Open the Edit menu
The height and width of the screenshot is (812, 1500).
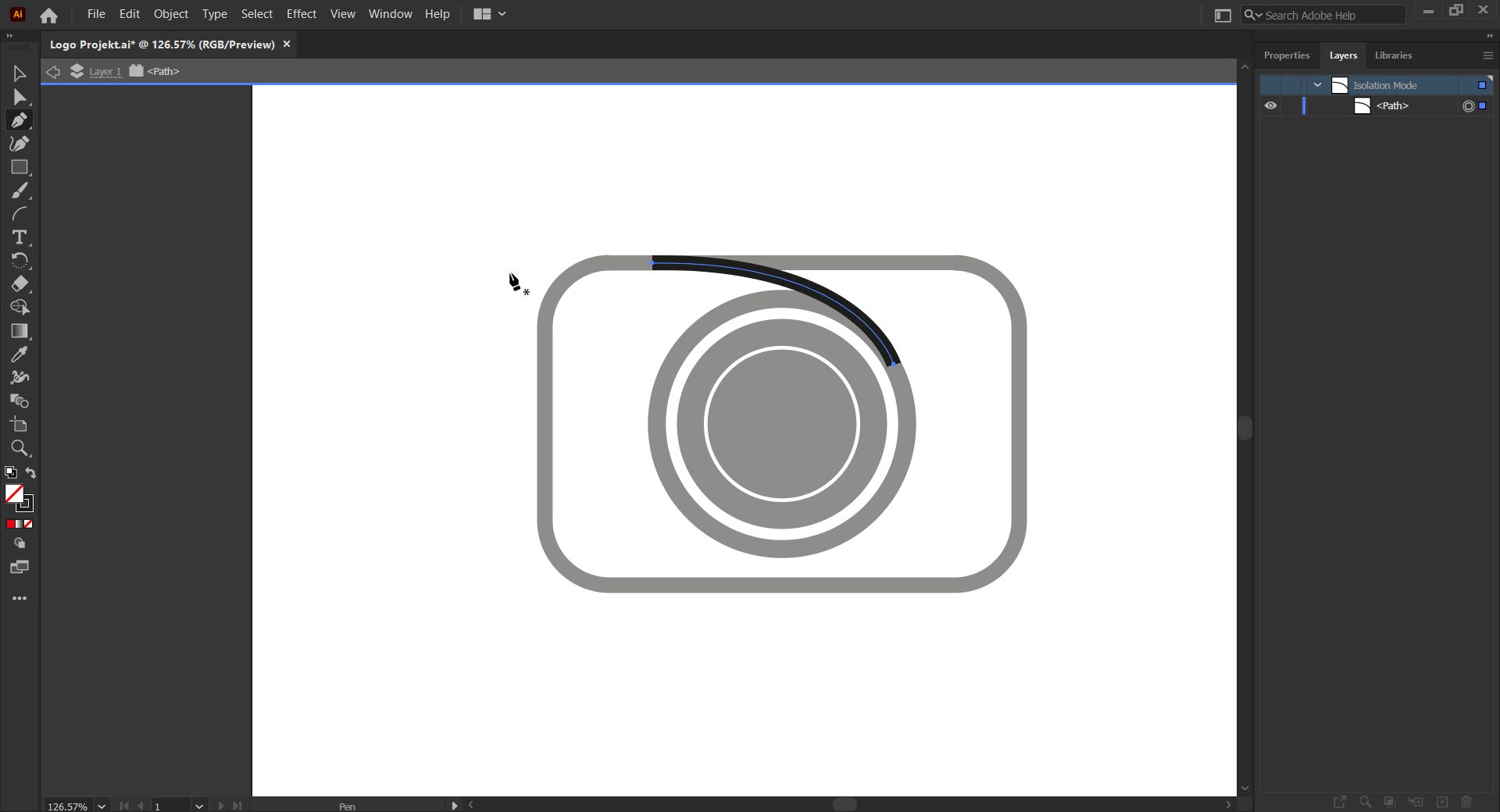[130, 14]
